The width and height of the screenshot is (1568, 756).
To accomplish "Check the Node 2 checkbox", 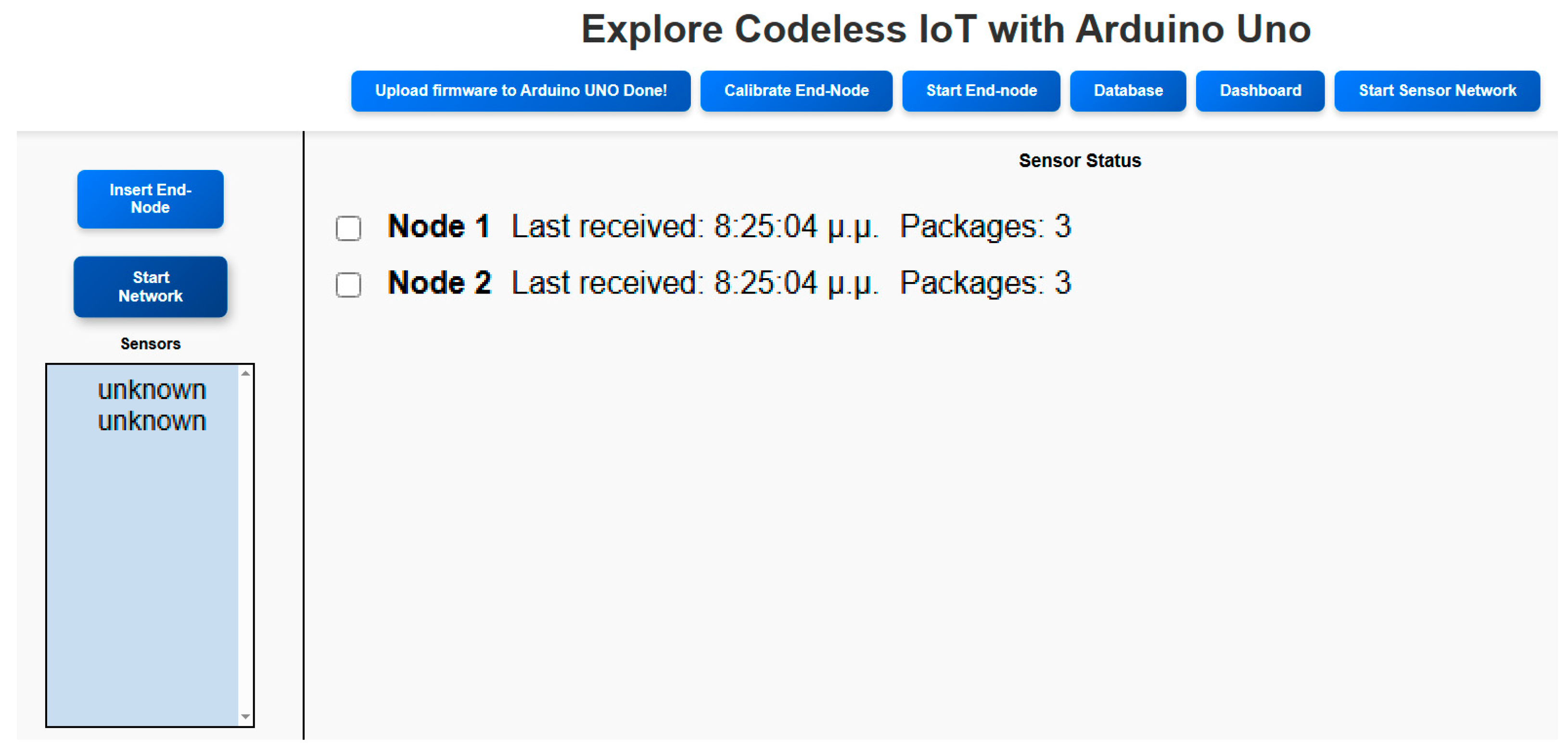I will click(x=349, y=285).
